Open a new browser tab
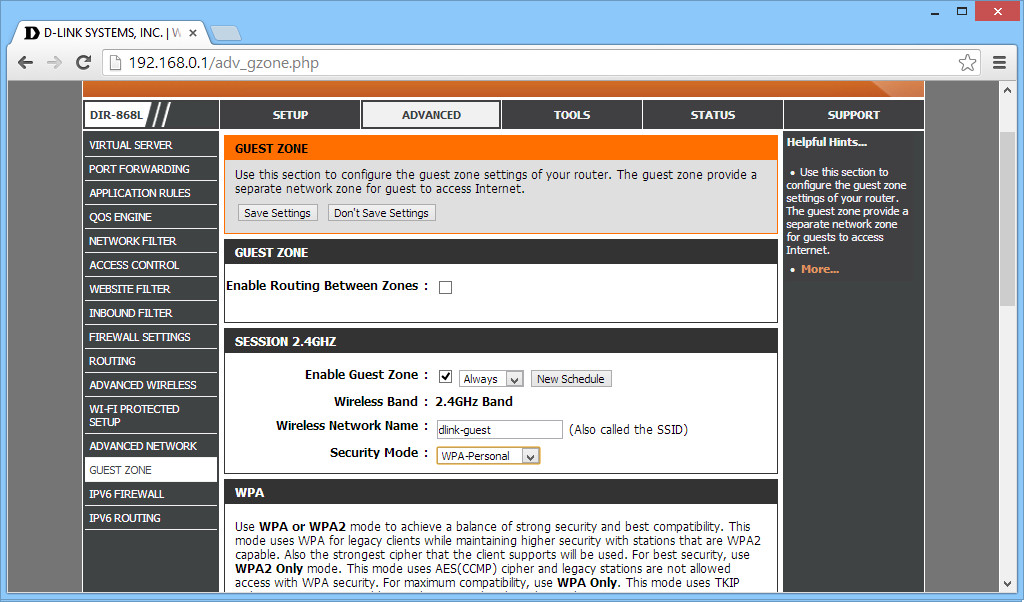Screen dimensions: 1024x602 point(226,33)
